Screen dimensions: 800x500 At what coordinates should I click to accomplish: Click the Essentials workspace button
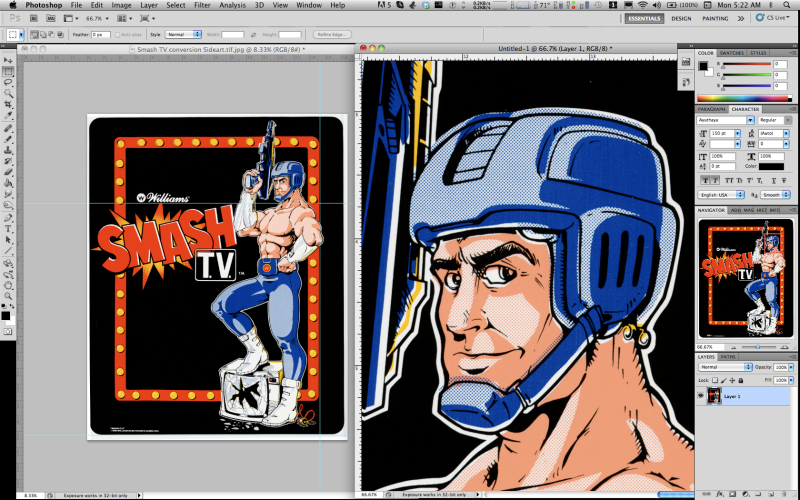[x=642, y=18]
